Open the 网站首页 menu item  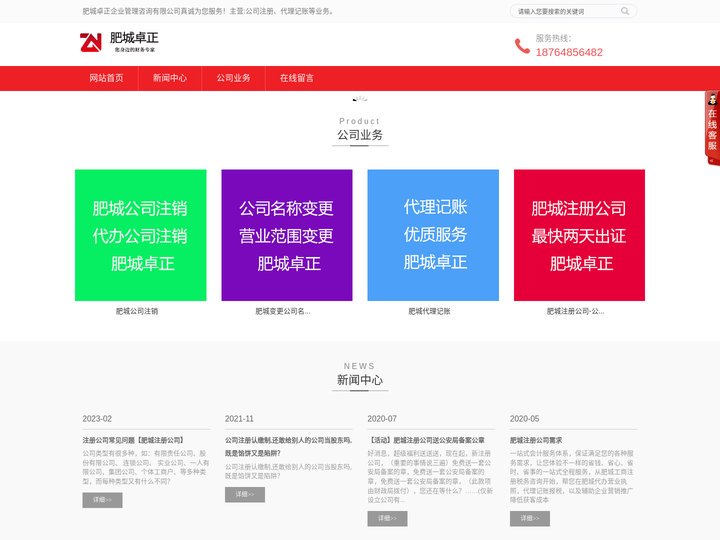point(106,78)
